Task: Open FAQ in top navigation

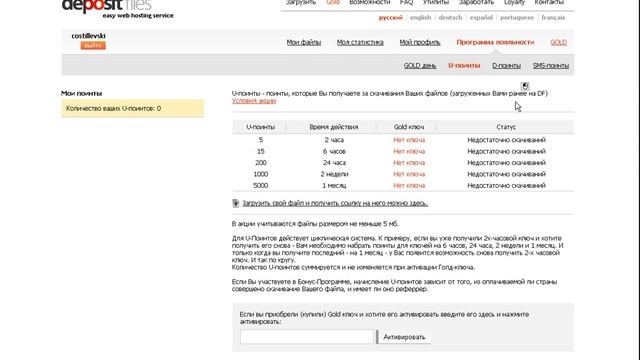Action: (406, 2)
